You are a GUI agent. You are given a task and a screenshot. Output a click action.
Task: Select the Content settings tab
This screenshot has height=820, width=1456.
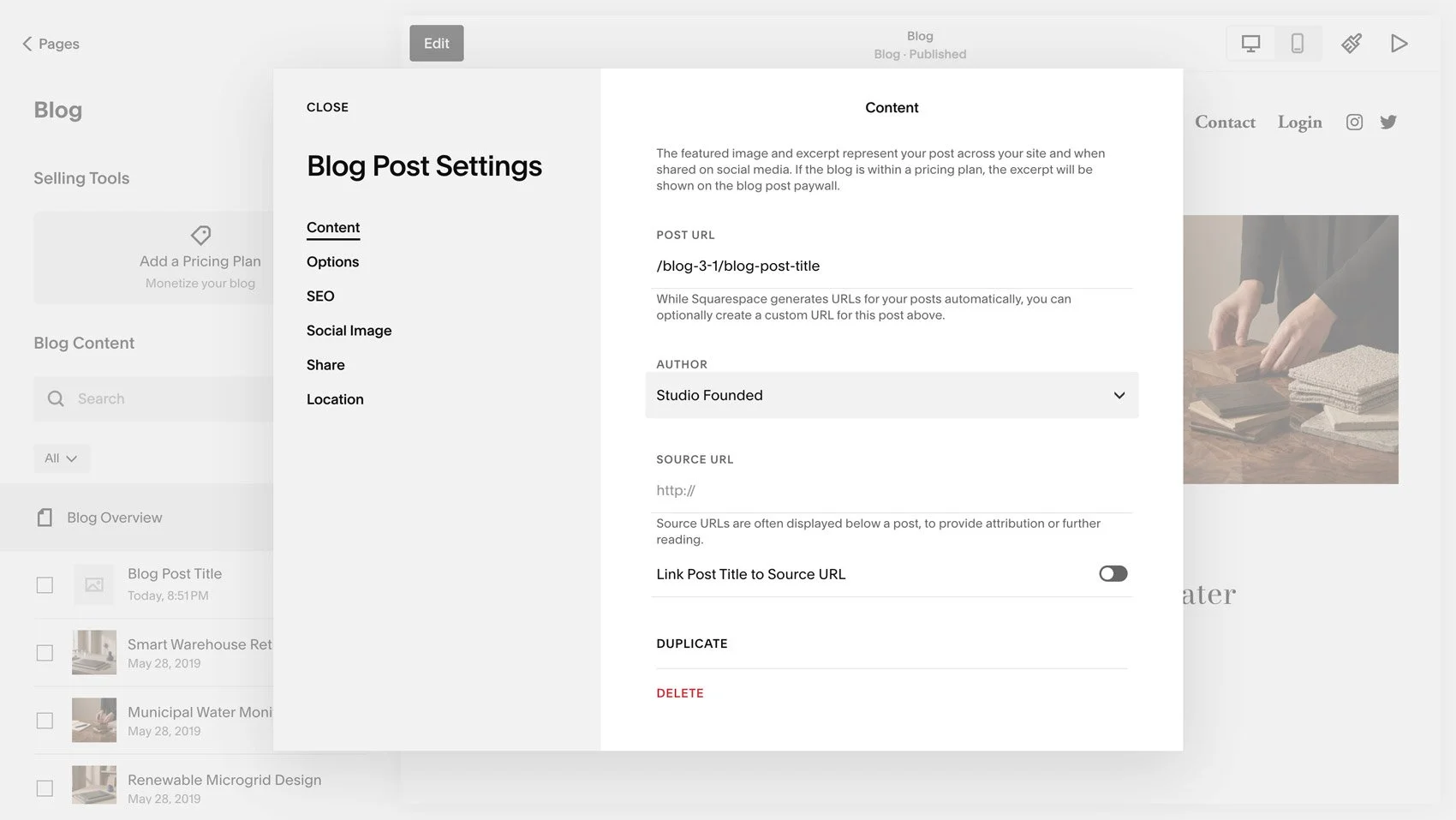pos(333,228)
